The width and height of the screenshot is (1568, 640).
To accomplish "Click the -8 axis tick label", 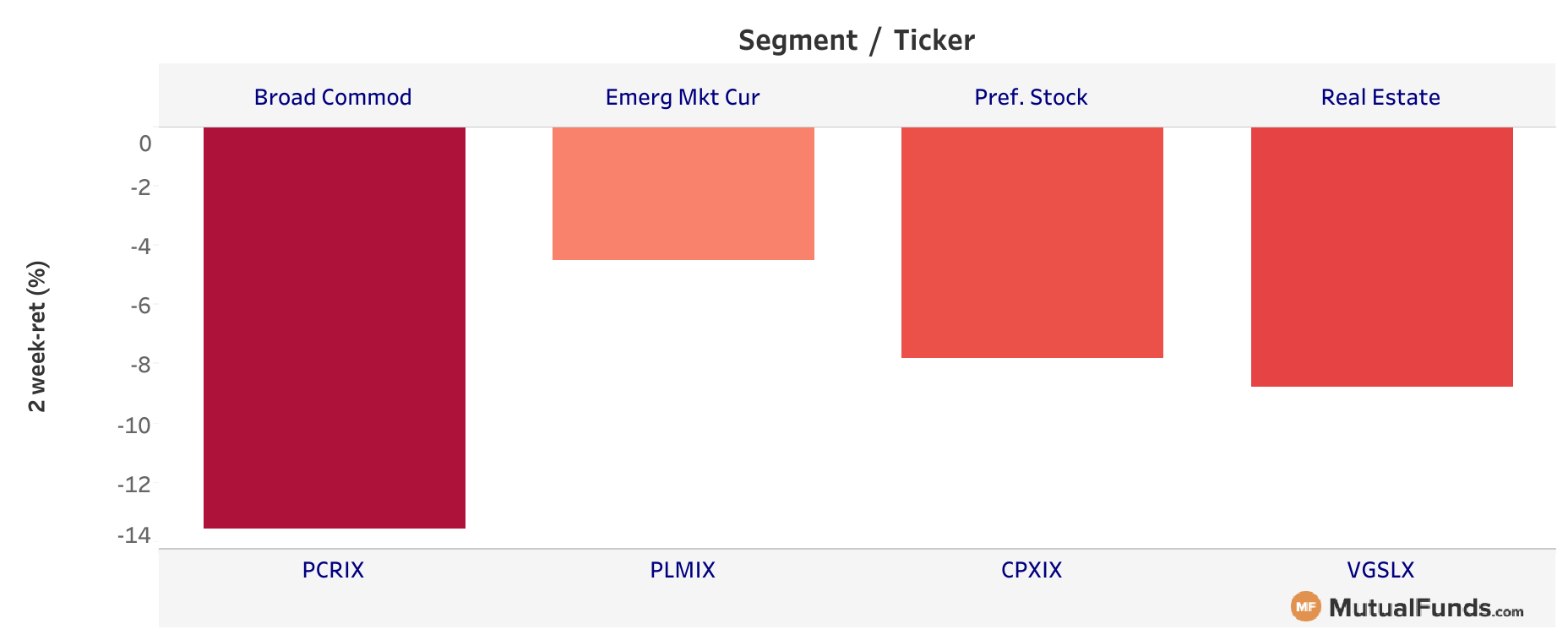I will tap(140, 365).
